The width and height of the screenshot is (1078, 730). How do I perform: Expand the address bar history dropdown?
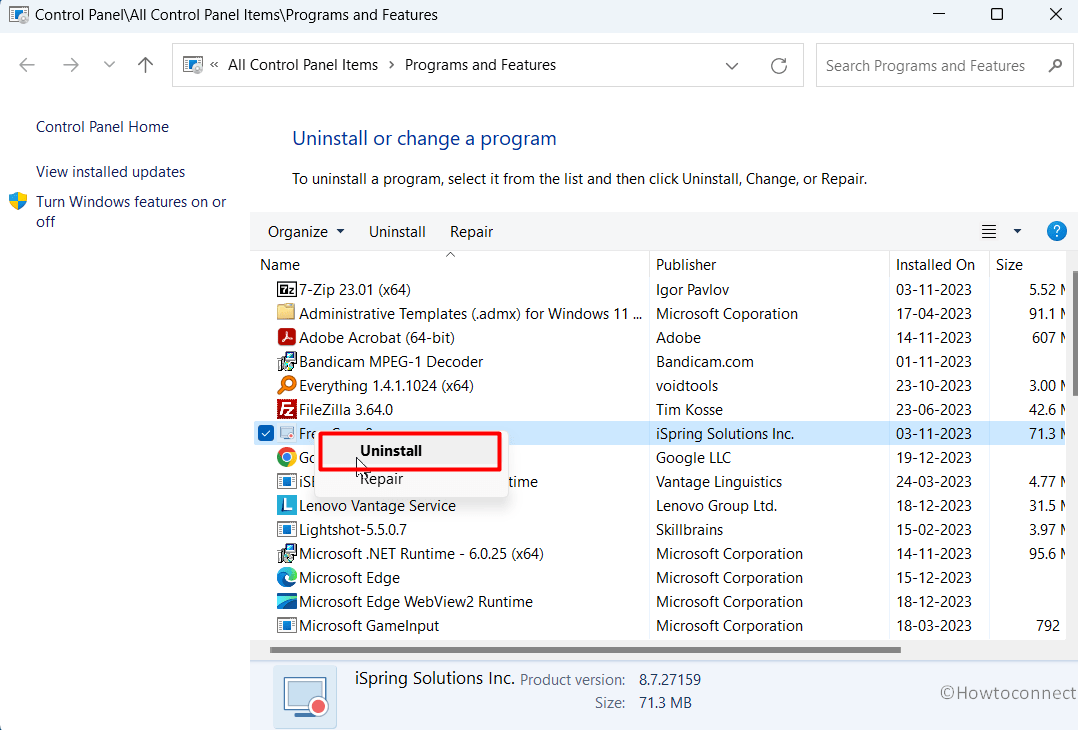click(x=732, y=65)
